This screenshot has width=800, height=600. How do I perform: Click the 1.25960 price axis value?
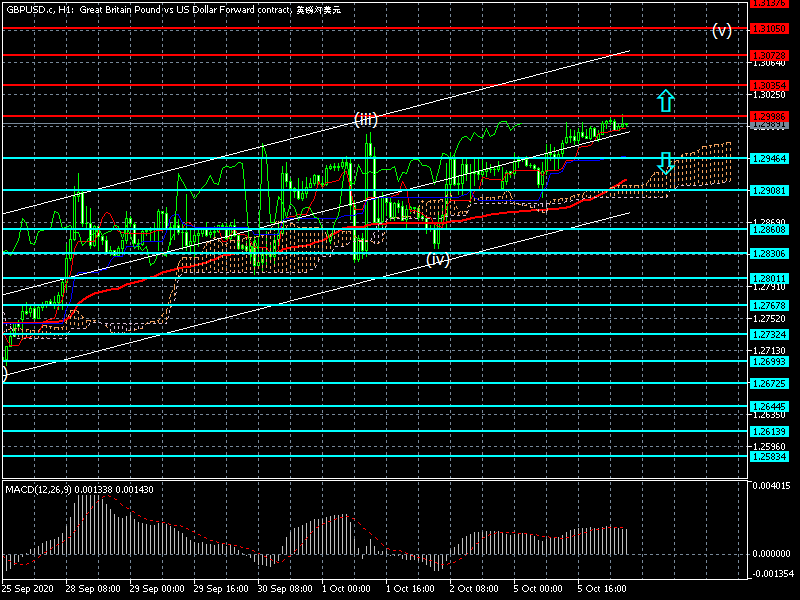point(769,447)
